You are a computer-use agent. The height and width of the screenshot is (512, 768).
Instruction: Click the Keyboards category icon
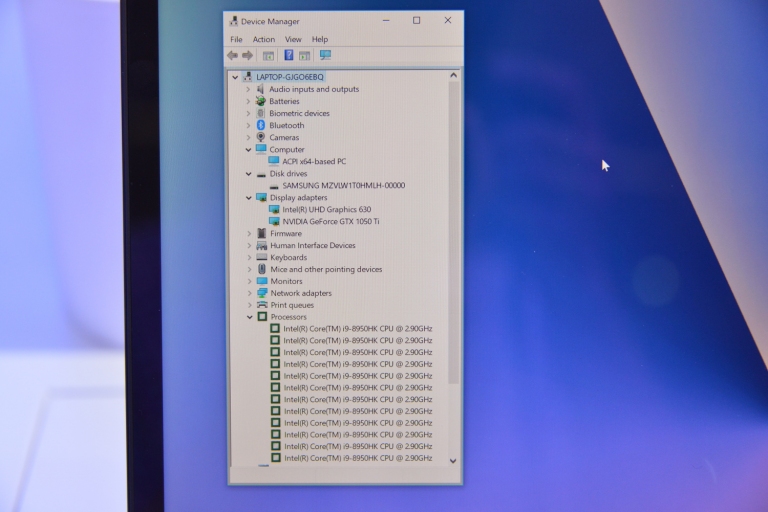[262, 257]
